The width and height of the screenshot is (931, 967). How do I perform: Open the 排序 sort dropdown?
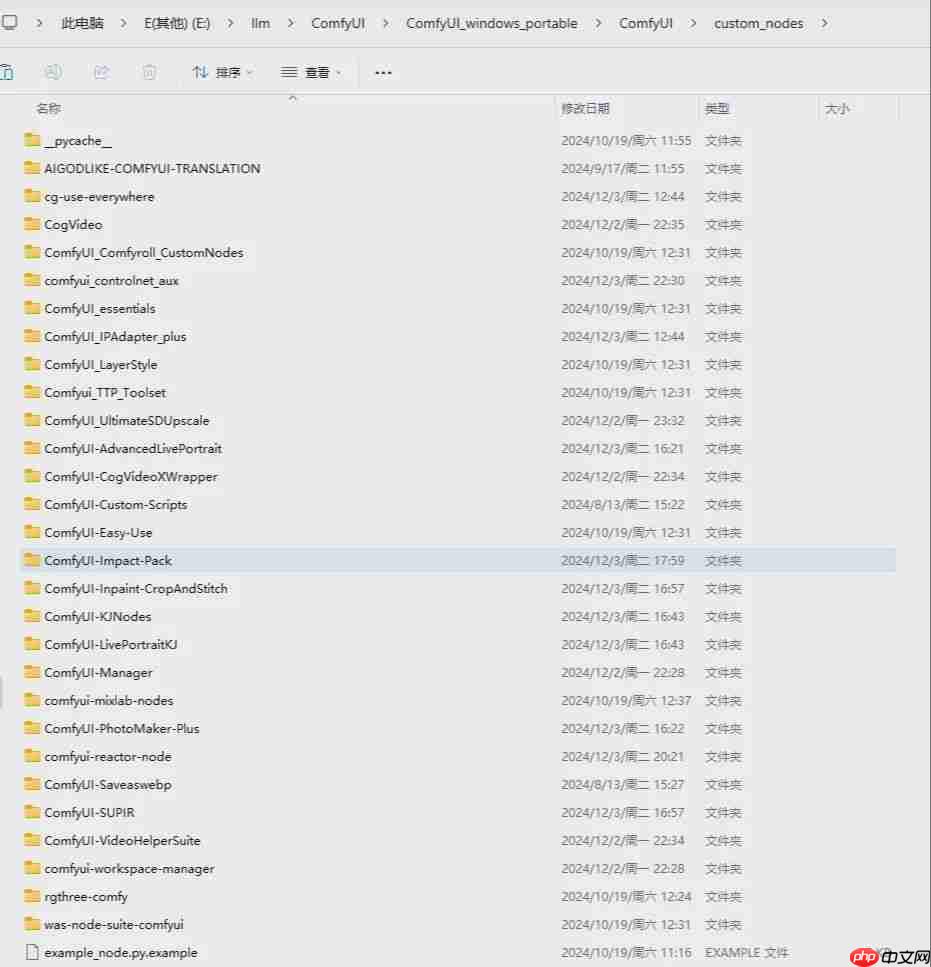(223, 72)
